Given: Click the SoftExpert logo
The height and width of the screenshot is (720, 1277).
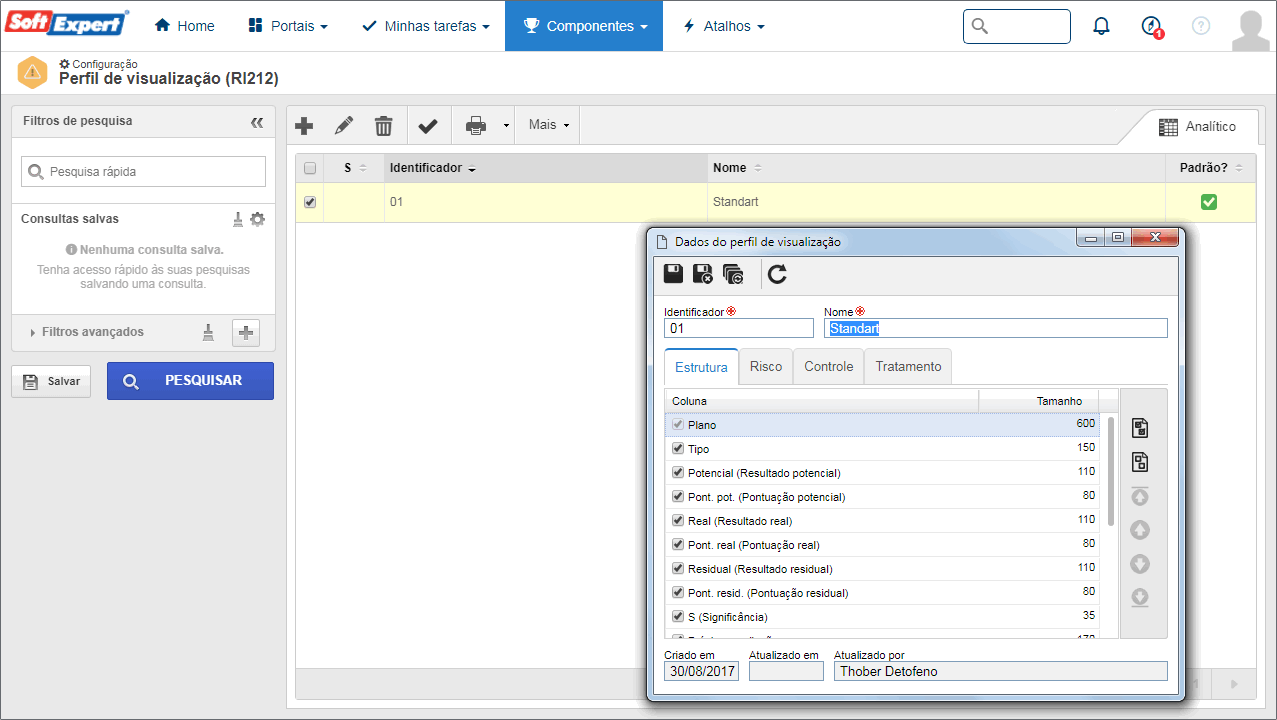Looking at the screenshot, I should [x=67, y=23].
